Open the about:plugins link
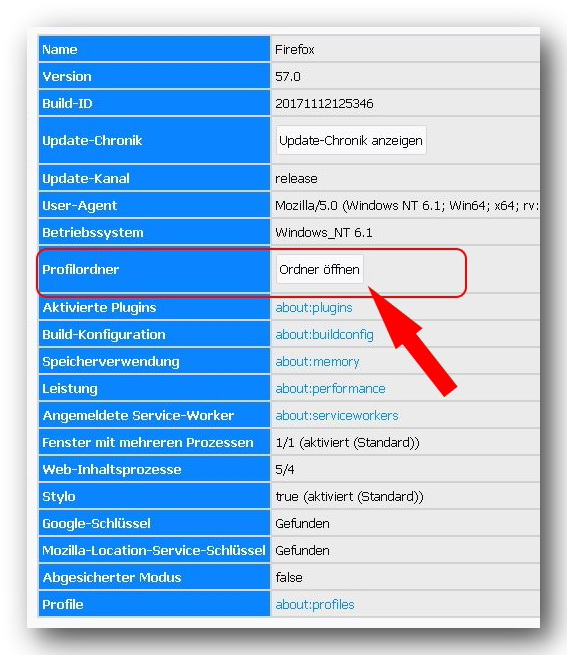 tap(314, 307)
